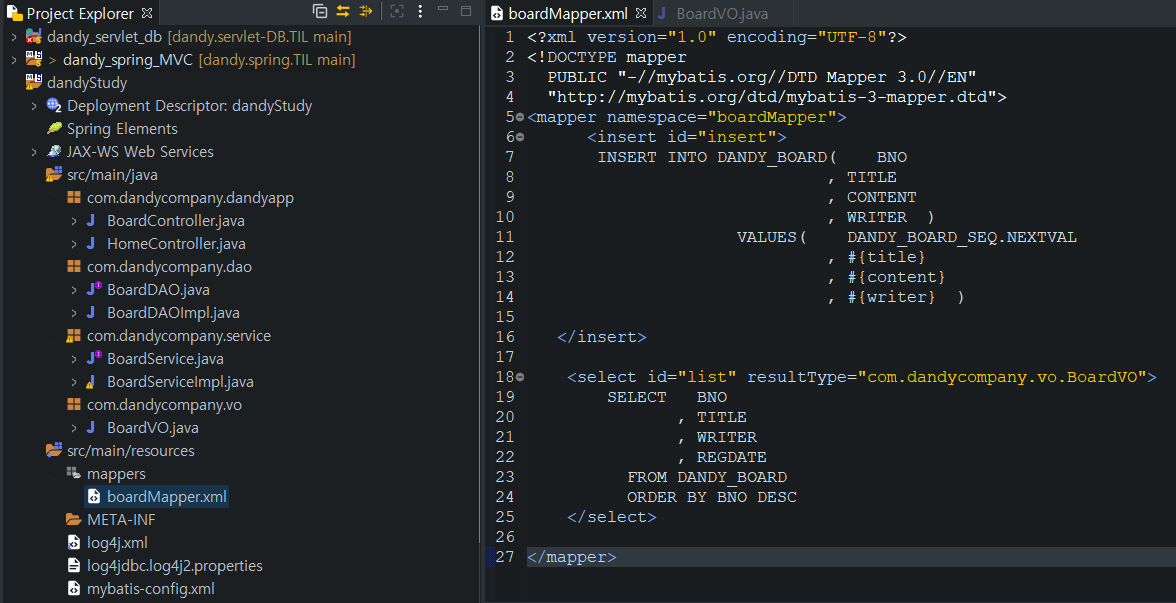
Task: Click the mappers package icon
Action: point(74,472)
